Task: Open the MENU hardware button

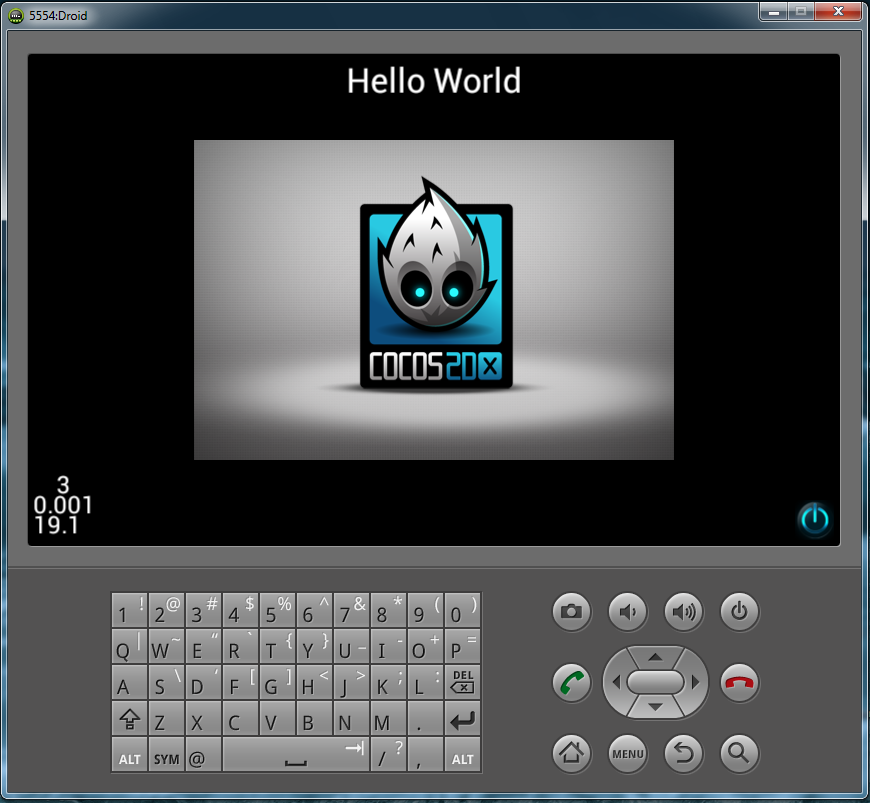Action: coord(628,753)
